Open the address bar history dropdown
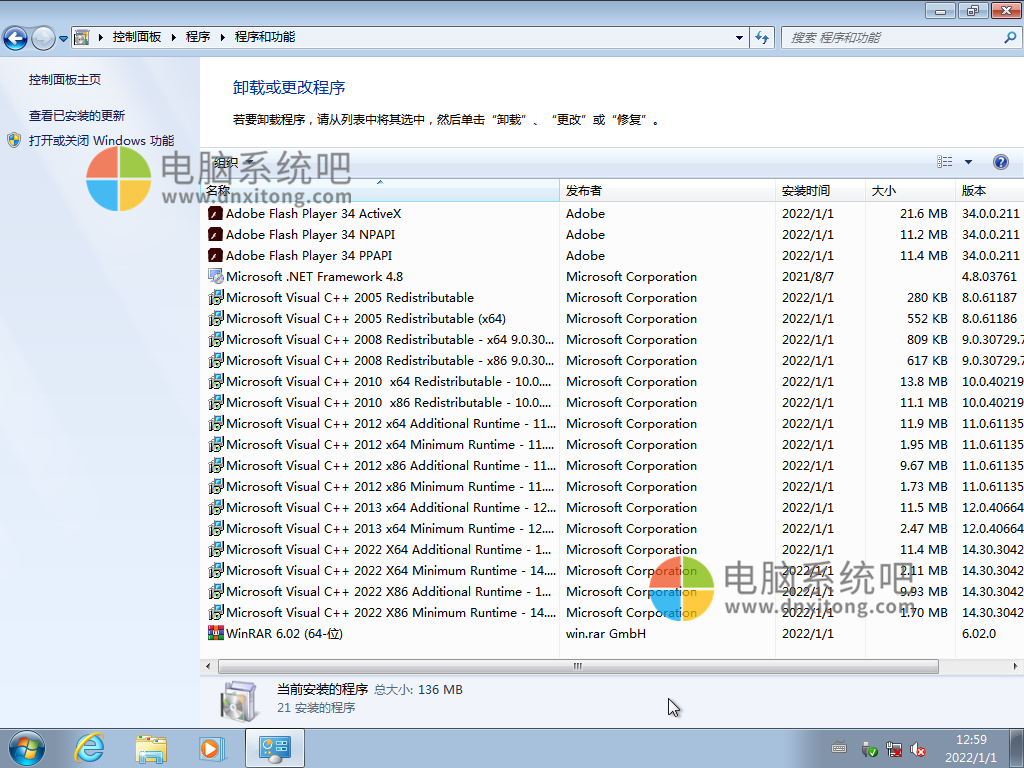 click(740, 38)
